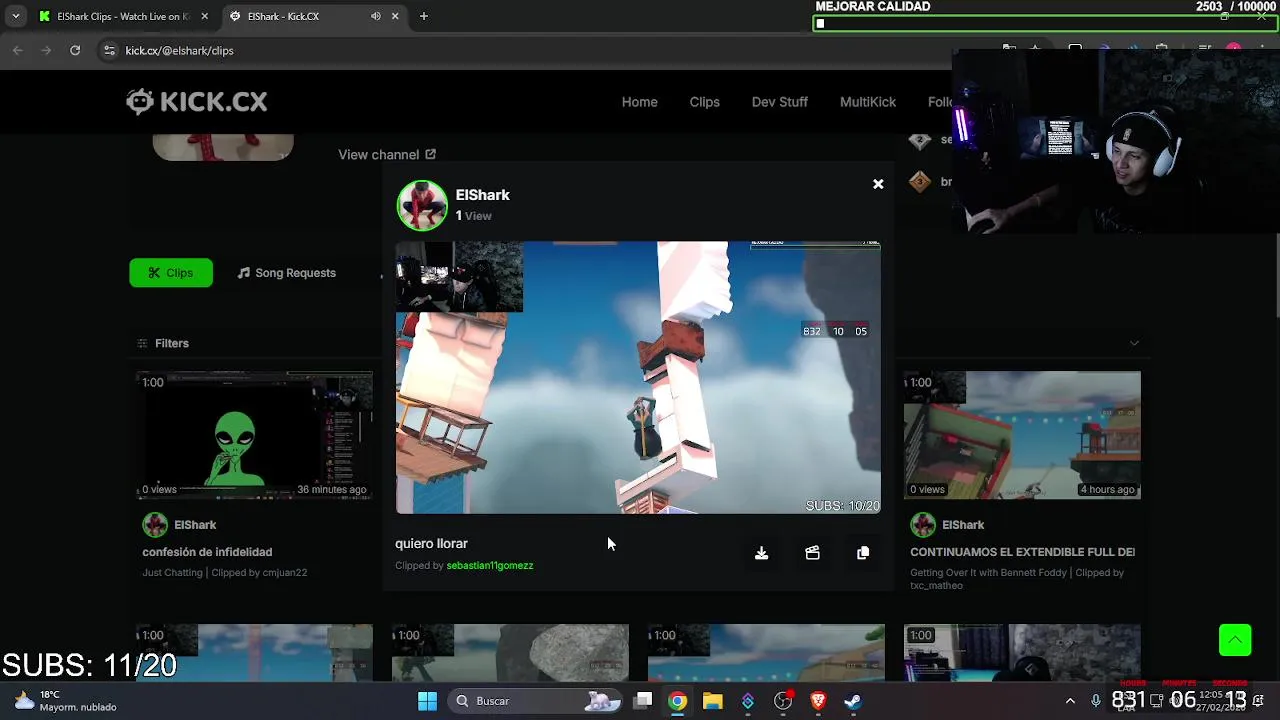Click the clapperboard icon under the clip
Viewport: 1280px width, 720px height.
pos(812,553)
